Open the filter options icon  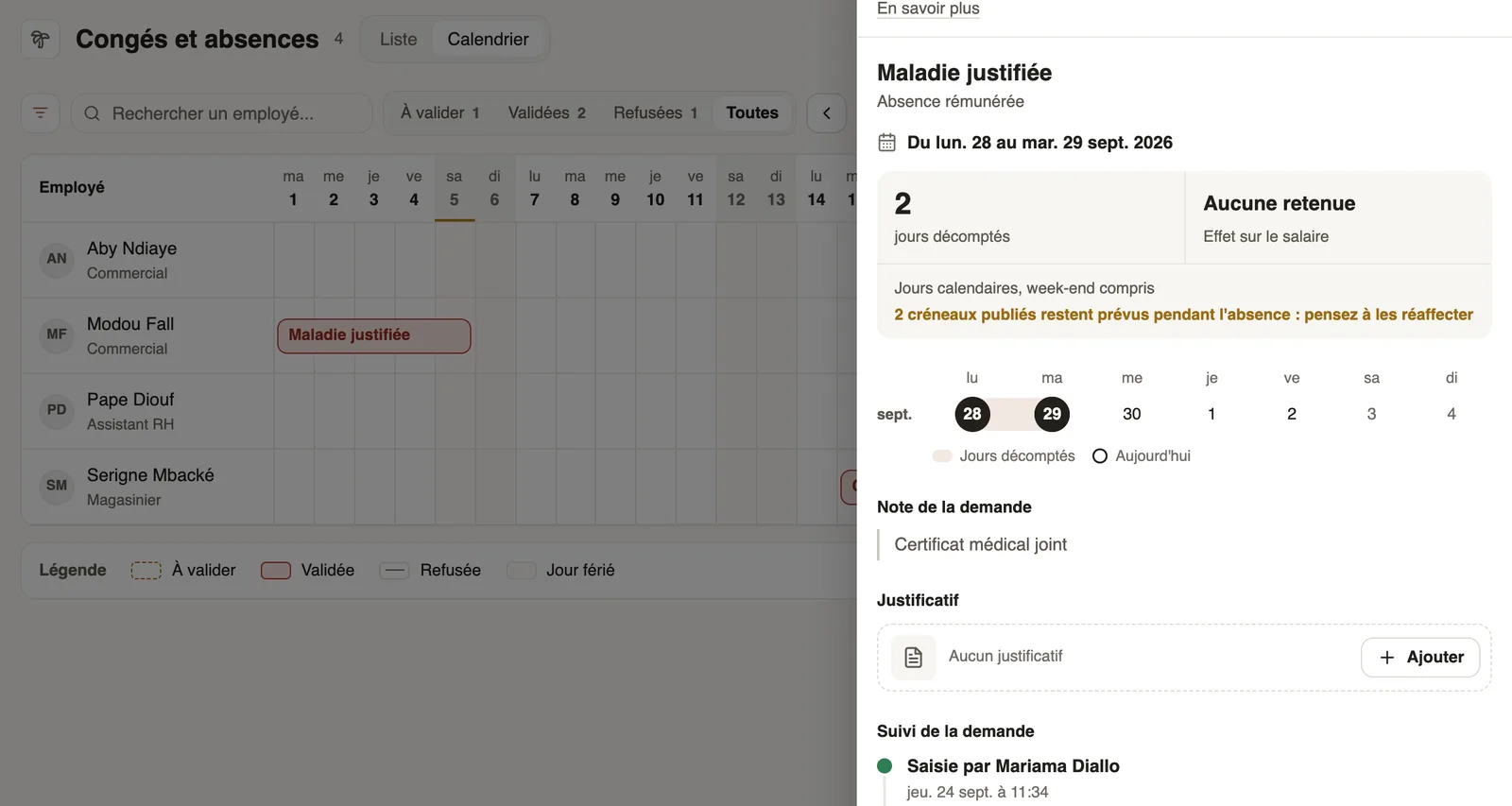(x=41, y=113)
